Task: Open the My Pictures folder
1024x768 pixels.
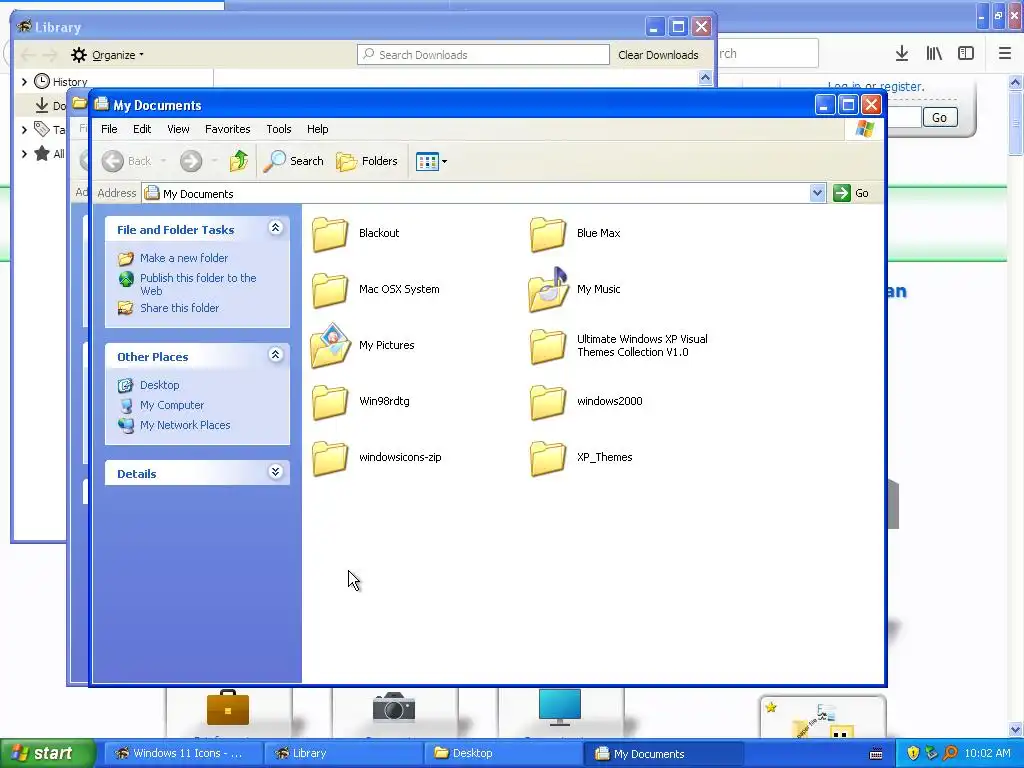Action: click(x=362, y=345)
